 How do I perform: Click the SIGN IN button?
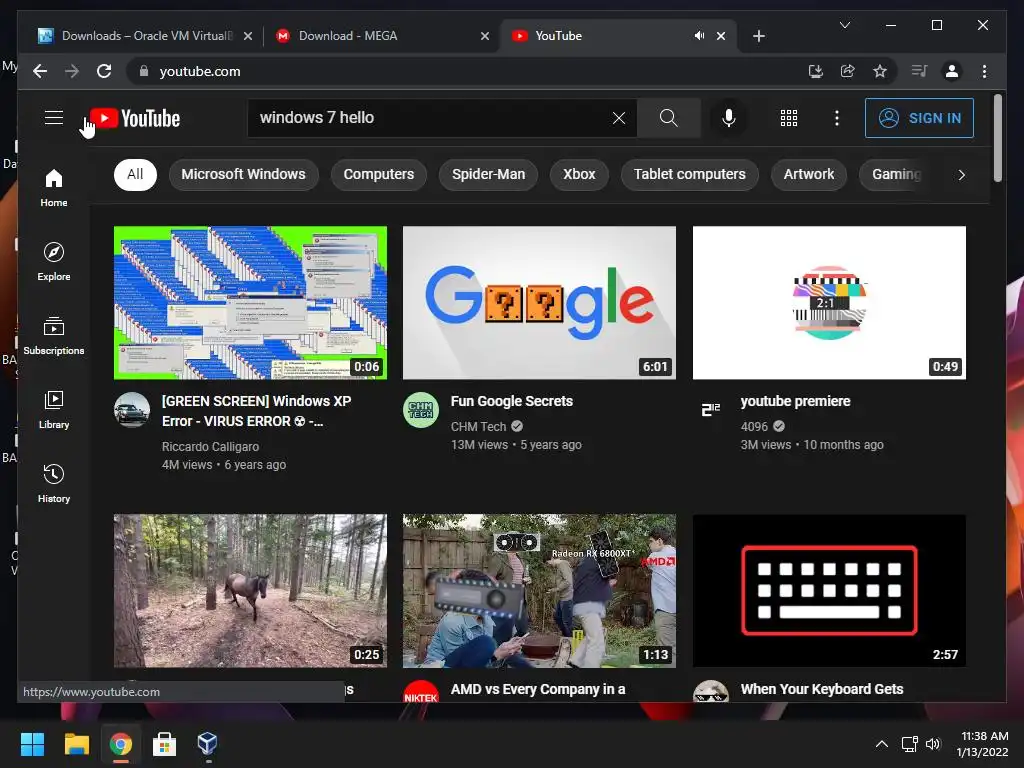pyautogui.click(x=919, y=118)
